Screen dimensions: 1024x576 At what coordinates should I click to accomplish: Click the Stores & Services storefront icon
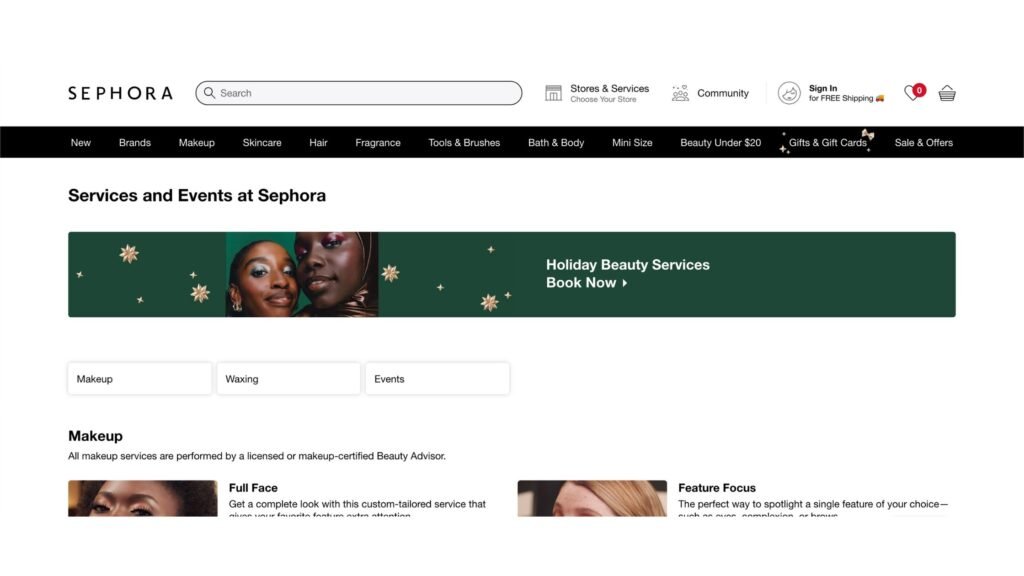[553, 93]
